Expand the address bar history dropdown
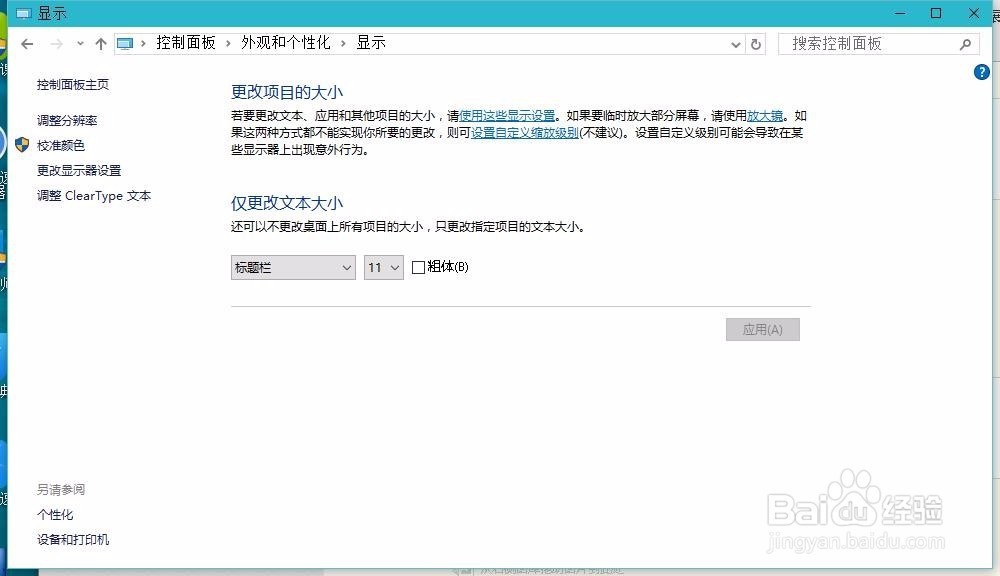Viewport: 1000px width, 576px height. (x=736, y=44)
